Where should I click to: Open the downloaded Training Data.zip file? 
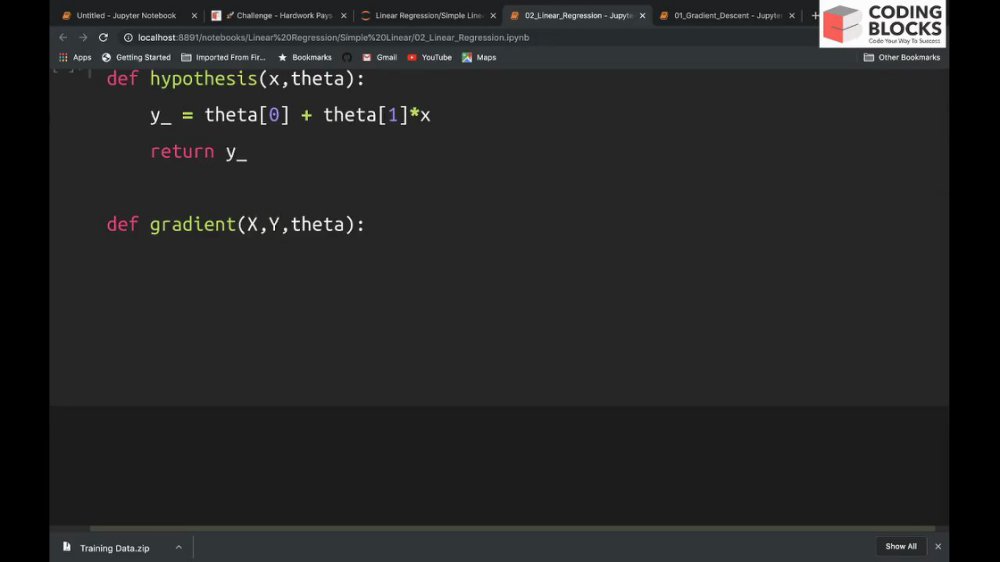point(107,547)
